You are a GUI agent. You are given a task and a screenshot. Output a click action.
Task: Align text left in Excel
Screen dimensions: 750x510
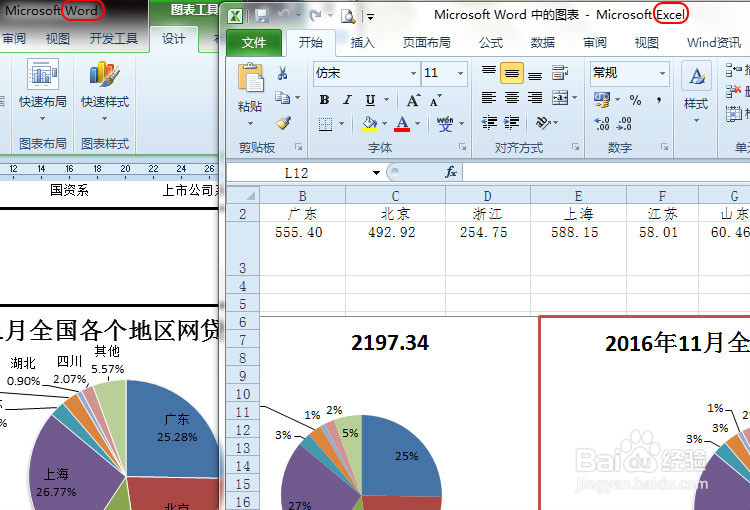click(488, 98)
